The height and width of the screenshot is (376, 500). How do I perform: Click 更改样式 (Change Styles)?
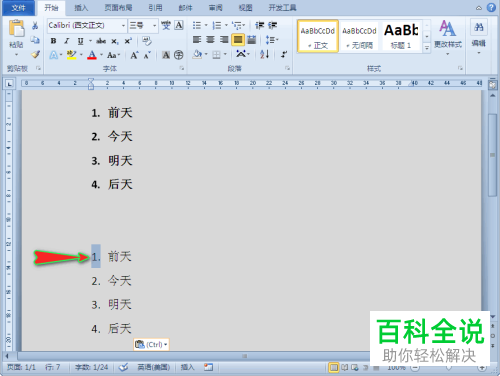click(448, 37)
